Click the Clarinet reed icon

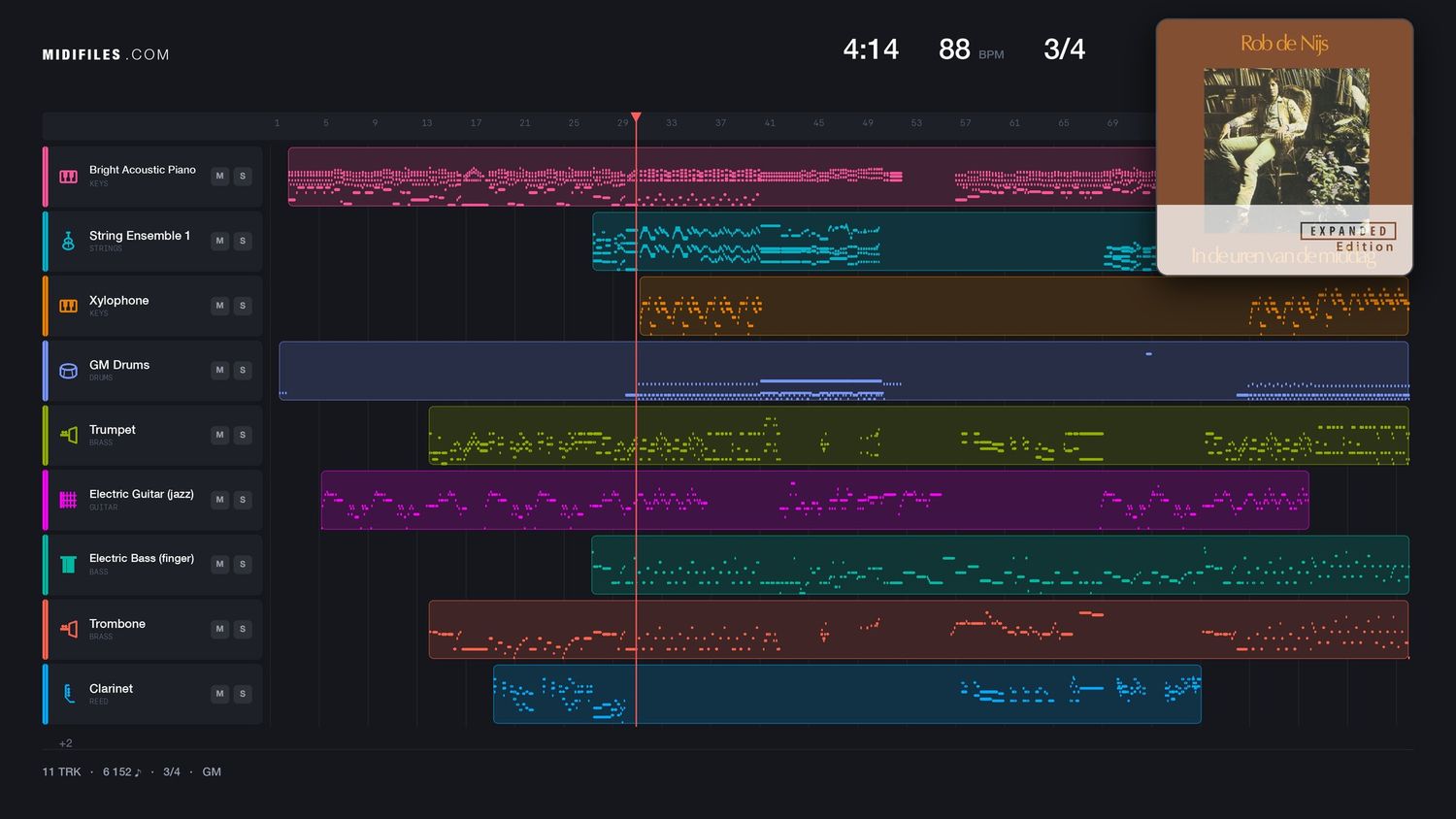coord(68,694)
